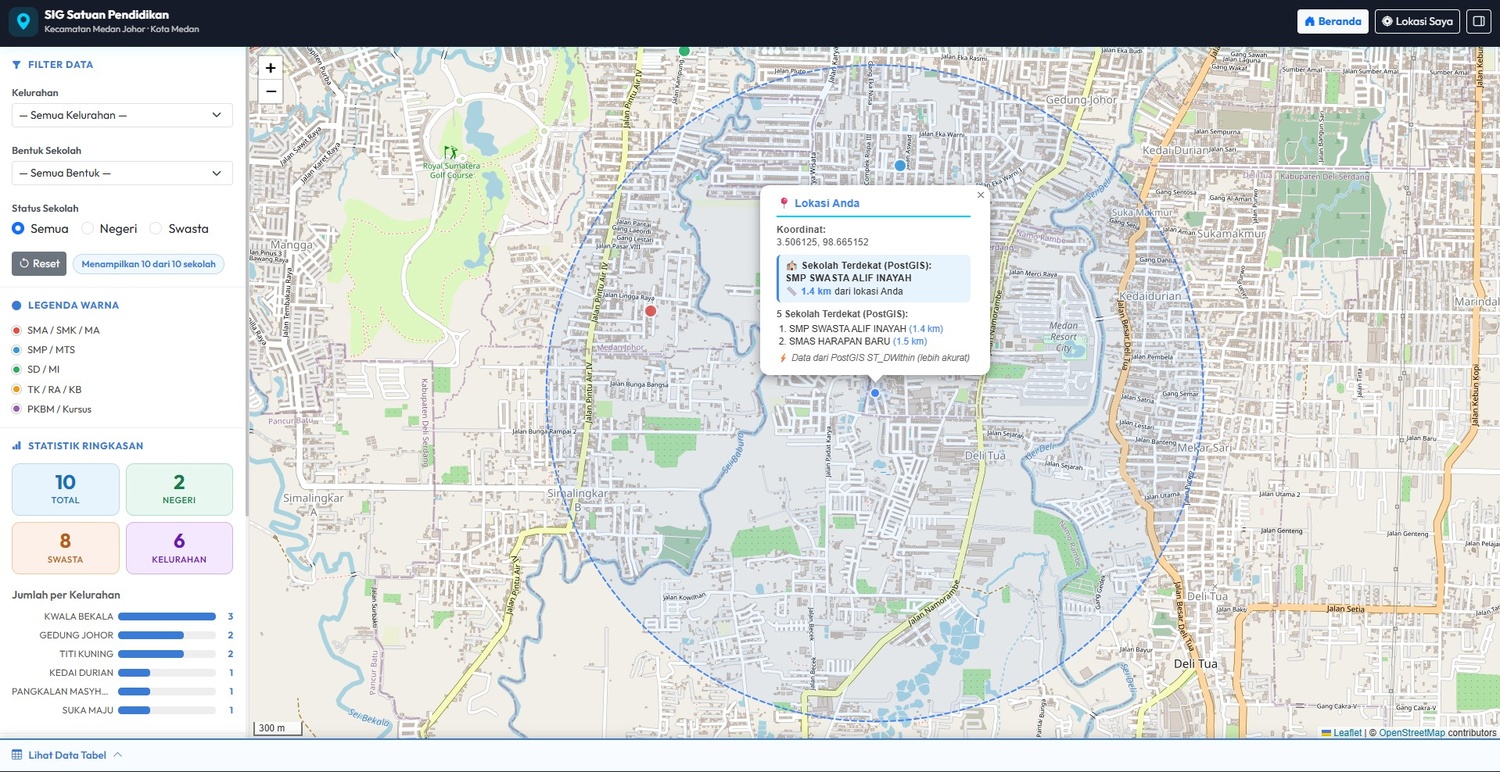Click SMP SWASTA ALIF INAYAH in the nearest list
This screenshot has height=772, width=1500.
click(847, 328)
